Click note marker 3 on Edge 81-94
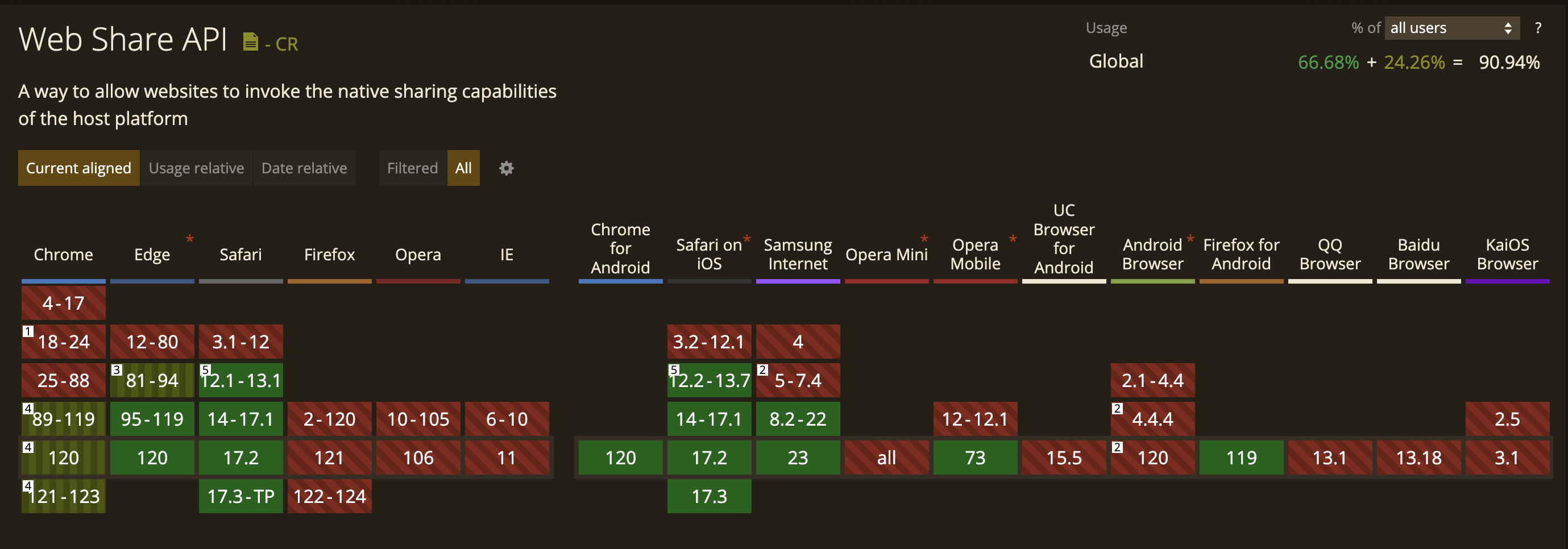 116,369
